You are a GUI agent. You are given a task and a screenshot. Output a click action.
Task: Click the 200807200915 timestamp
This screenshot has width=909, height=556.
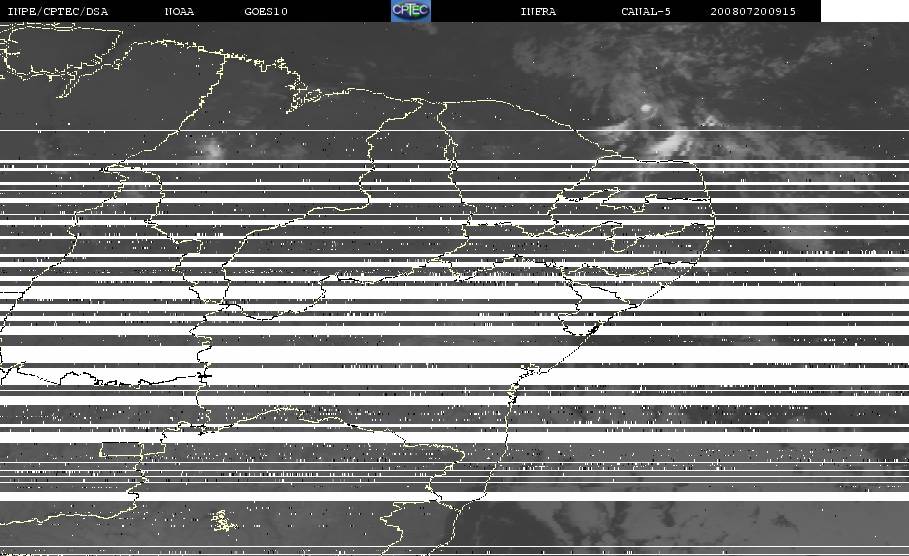click(x=752, y=11)
